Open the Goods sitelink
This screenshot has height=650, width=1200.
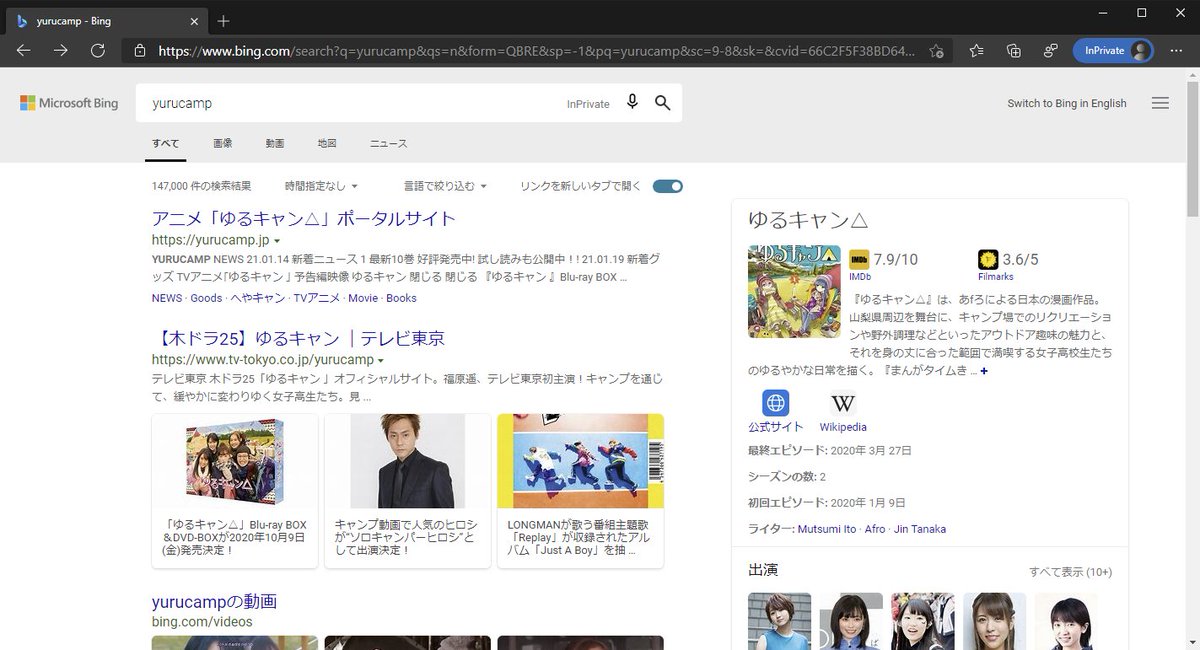click(206, 298)
